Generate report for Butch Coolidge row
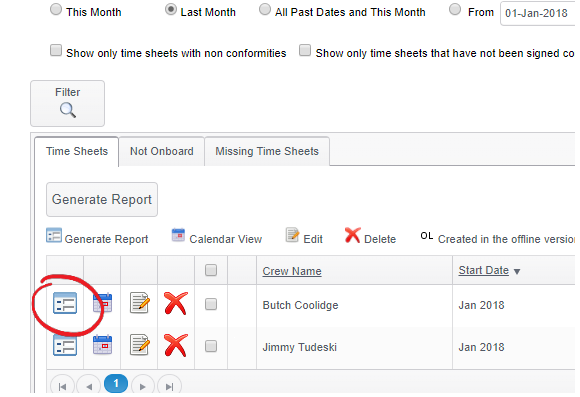This screenshot has height=397, width=580. 65,303
